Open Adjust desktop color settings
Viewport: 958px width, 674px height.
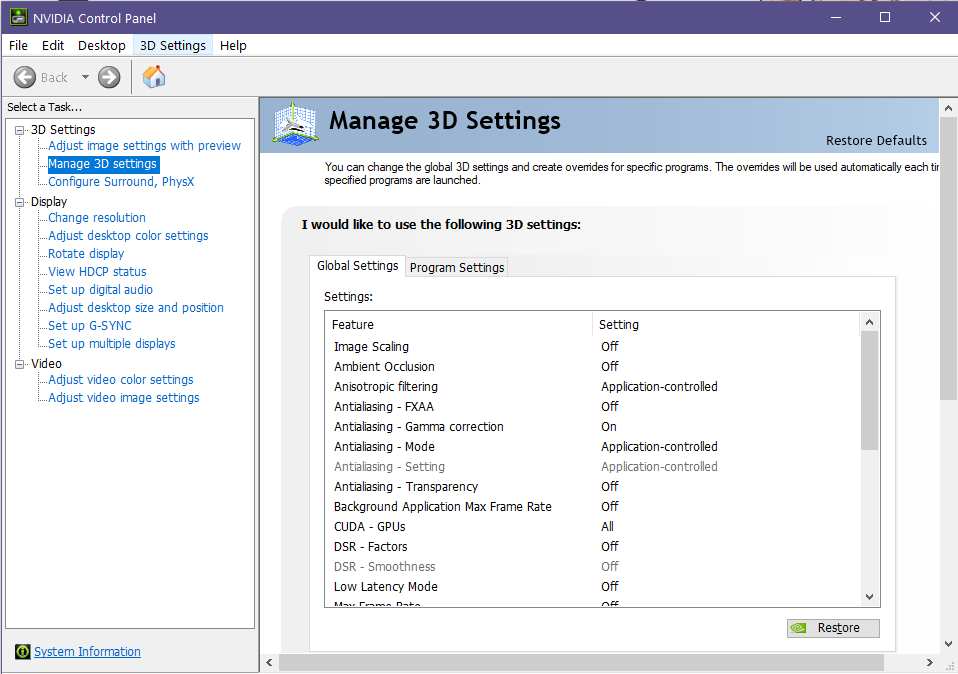(128, 235)
